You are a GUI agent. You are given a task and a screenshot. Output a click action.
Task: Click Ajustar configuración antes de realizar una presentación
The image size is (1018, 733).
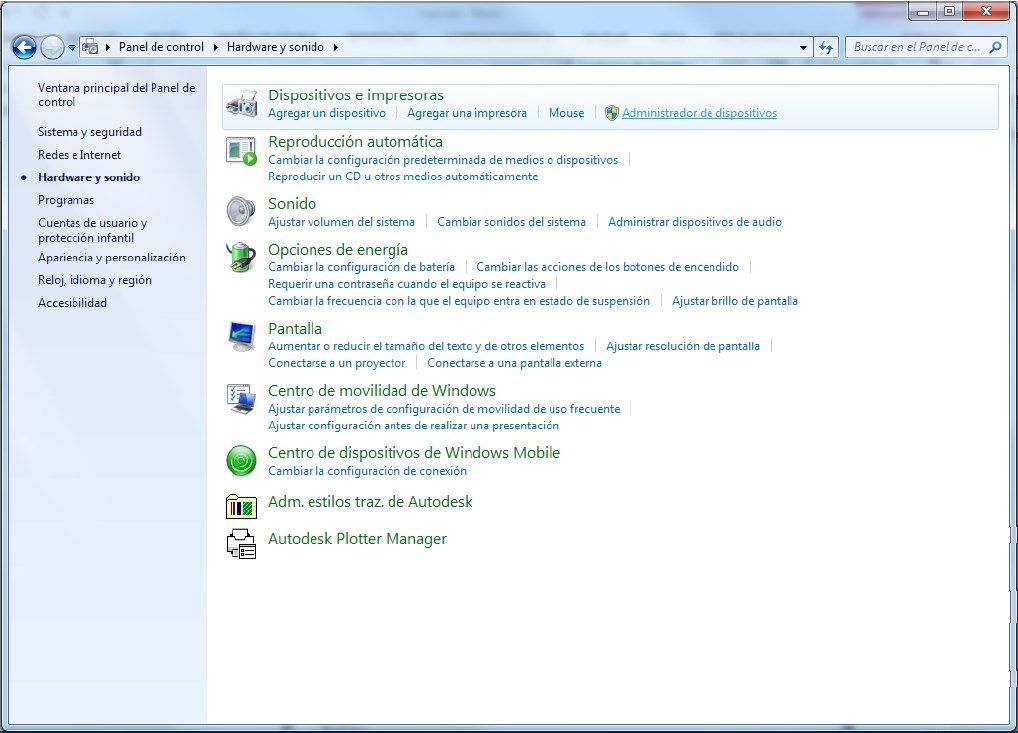[413, 425]
